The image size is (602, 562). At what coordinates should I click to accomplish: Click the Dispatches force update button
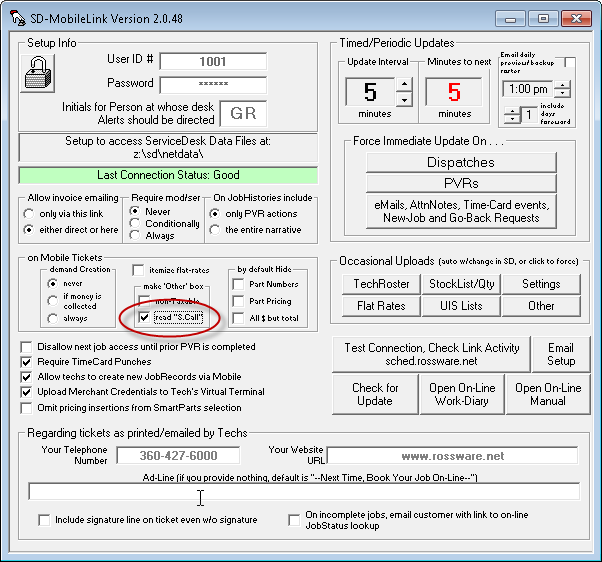[460, 162]
